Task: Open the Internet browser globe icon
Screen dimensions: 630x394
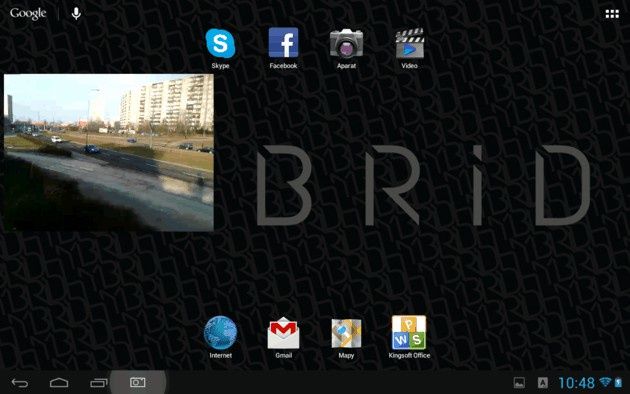Action: click(220, 333)
